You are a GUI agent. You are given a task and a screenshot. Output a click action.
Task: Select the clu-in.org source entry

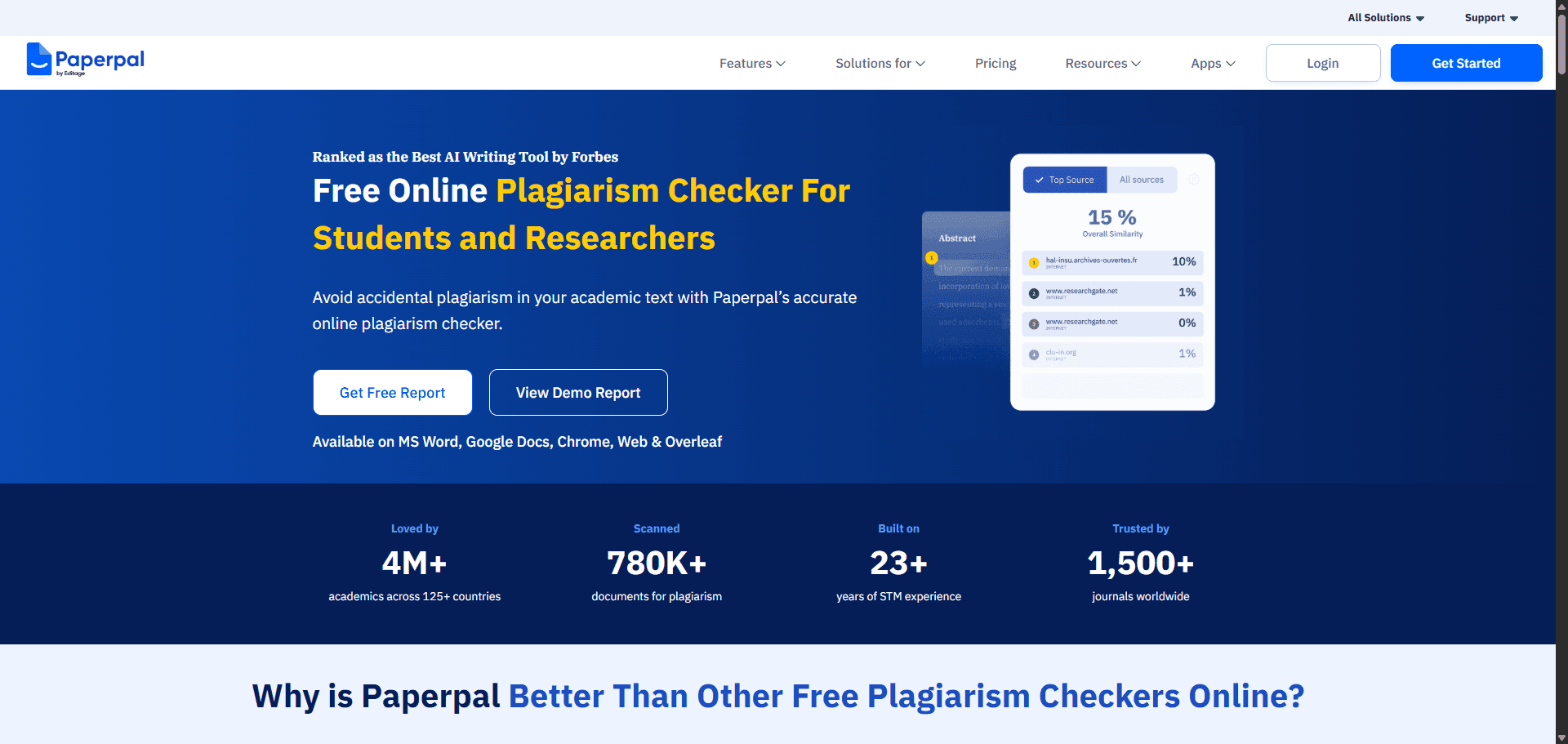(1111, 354)
